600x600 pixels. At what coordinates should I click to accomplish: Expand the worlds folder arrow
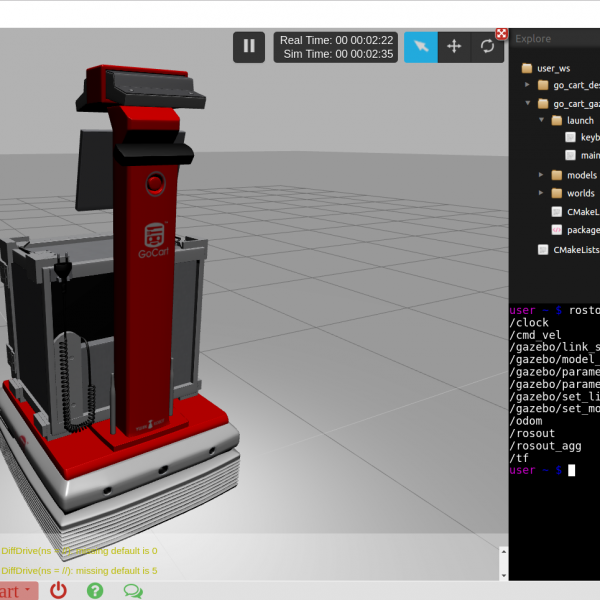click(x=541, y=193)
